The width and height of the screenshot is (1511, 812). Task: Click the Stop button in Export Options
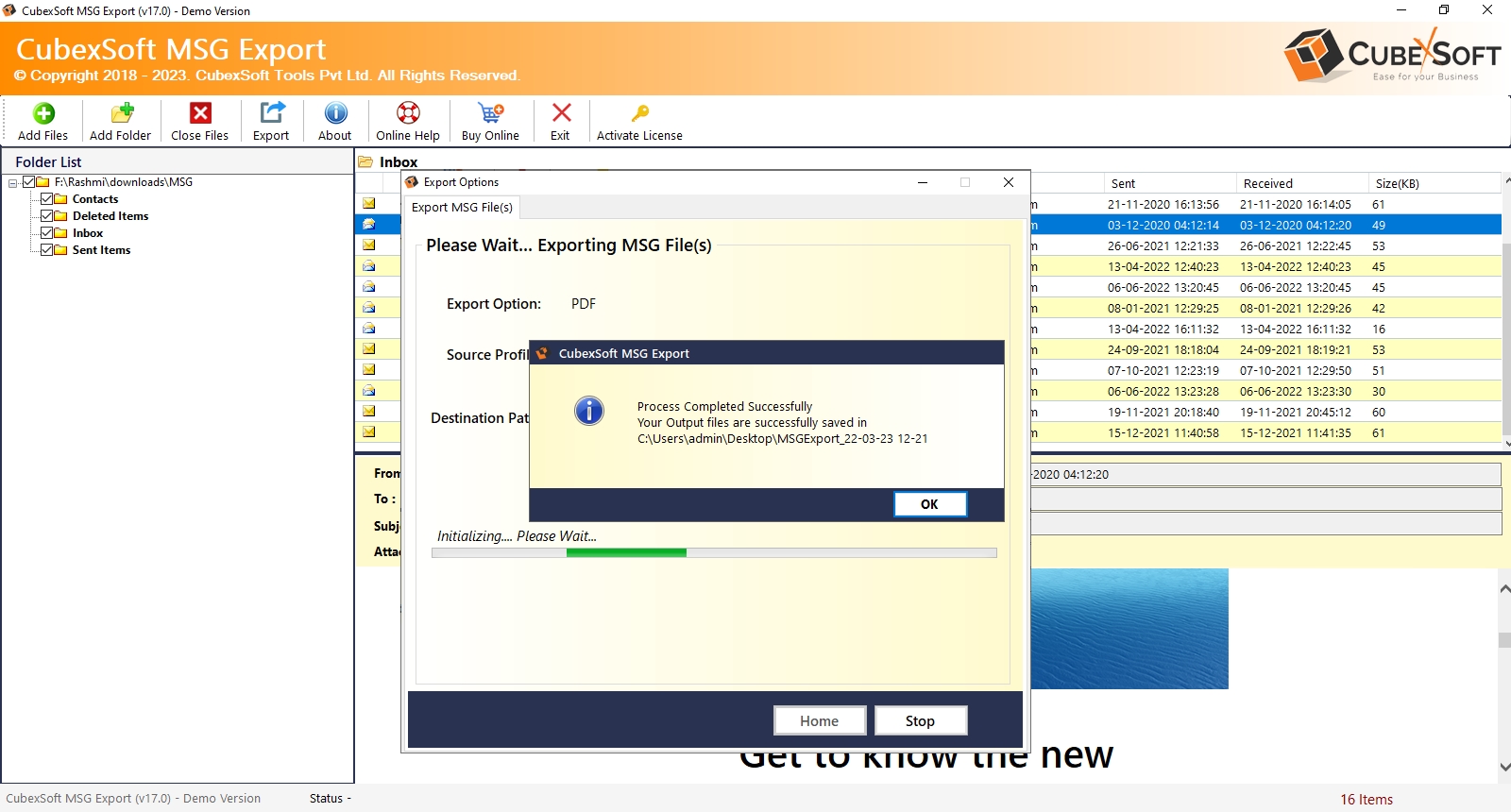tap(921, 720)
